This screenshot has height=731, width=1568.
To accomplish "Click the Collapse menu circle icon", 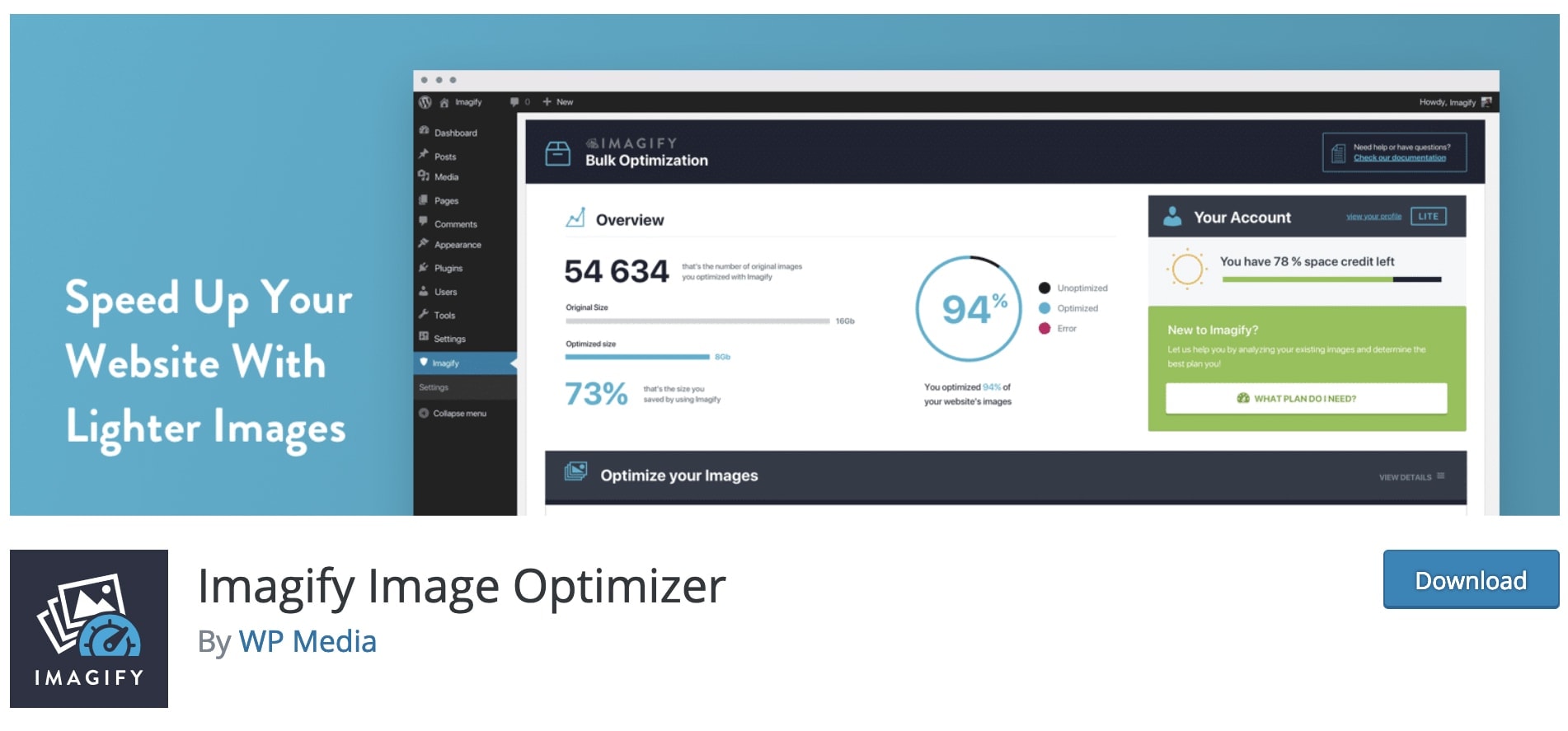I will coord(424,414).
